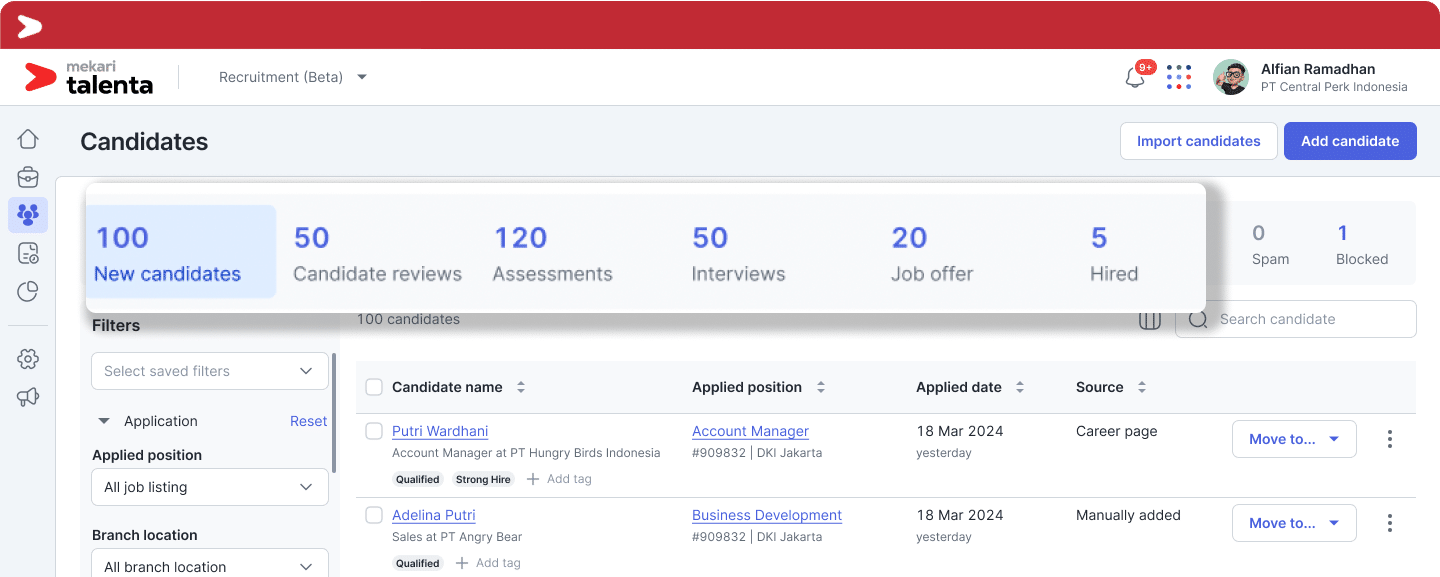Open the notification bell with 9+ badge
The image size is (1440, 577).
pos(1134,76)
